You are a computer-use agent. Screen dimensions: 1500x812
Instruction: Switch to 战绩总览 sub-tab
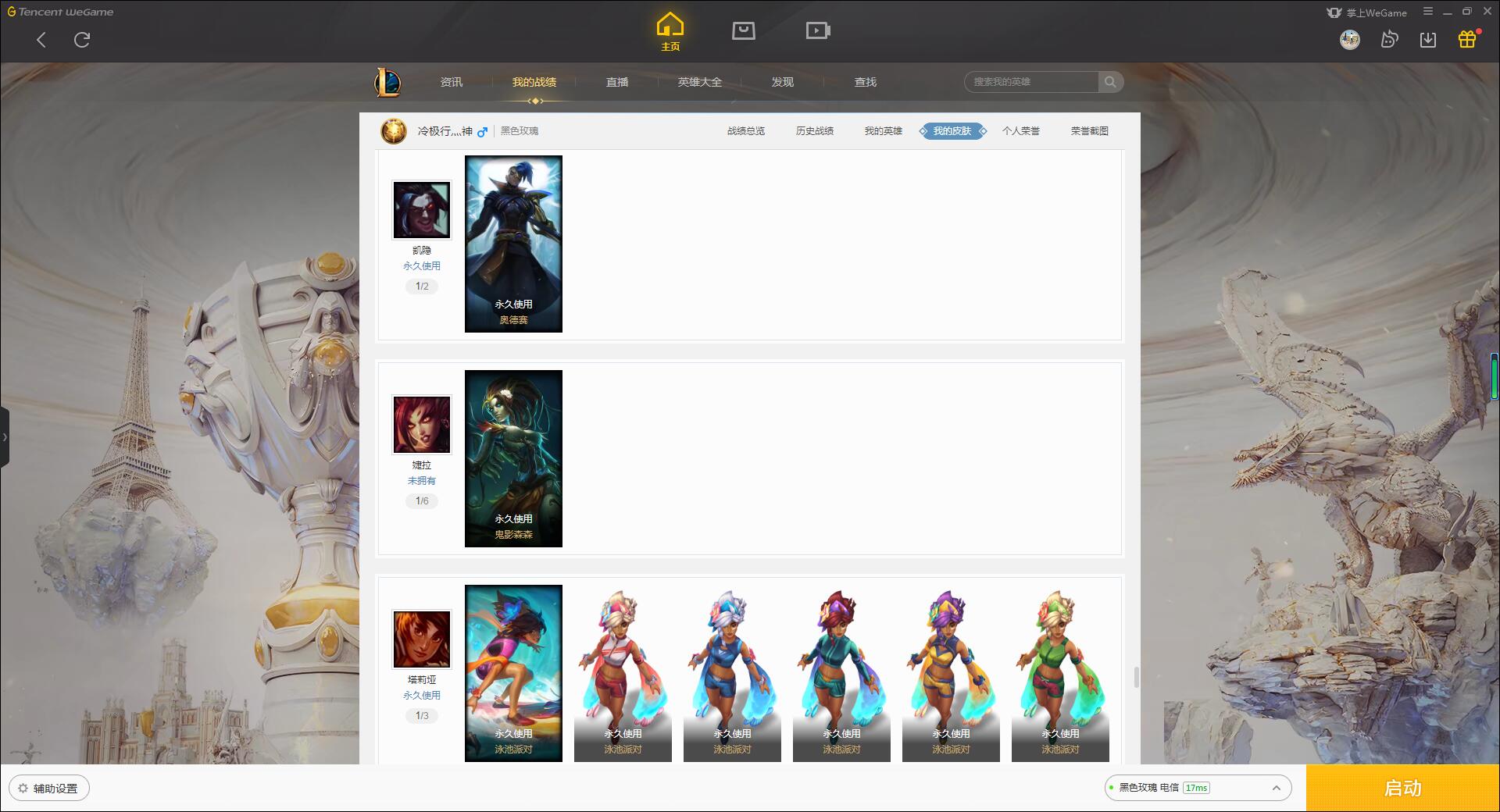[746, 131]
